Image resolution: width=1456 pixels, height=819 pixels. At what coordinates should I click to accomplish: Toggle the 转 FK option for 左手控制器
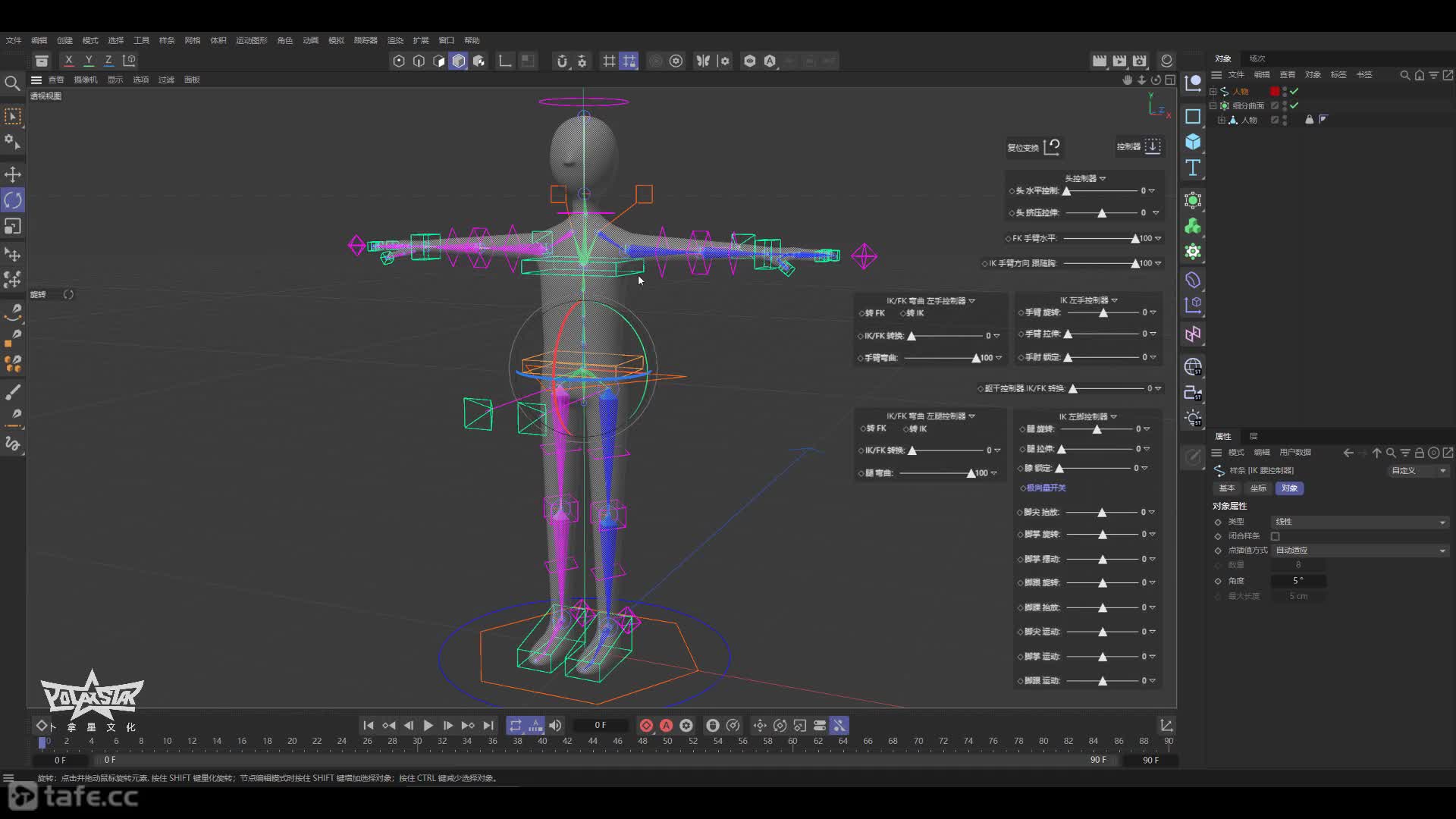click(872, 313)
